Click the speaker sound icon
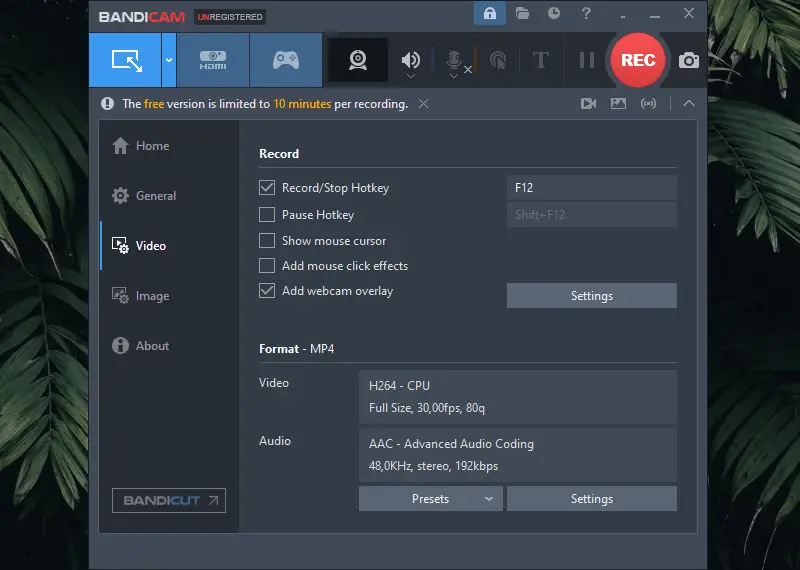 (411, 60)
